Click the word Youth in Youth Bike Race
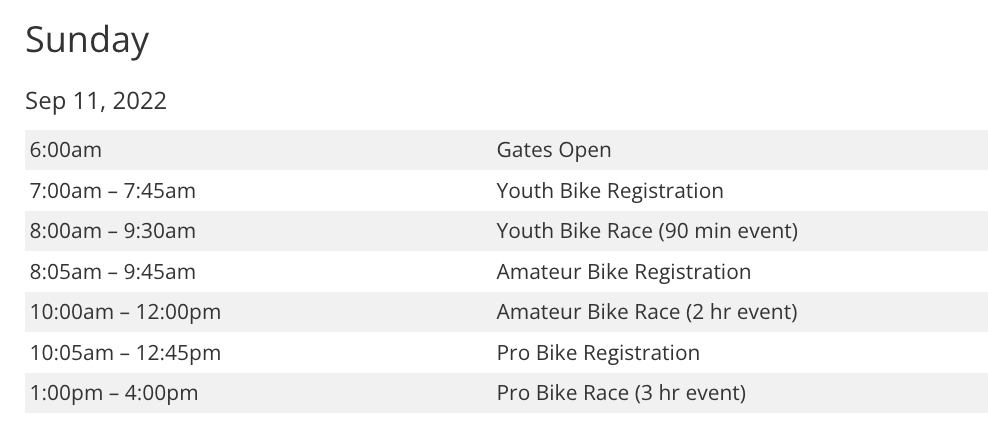The width and height of the screenshot is (988, 438). pos(523,231)
